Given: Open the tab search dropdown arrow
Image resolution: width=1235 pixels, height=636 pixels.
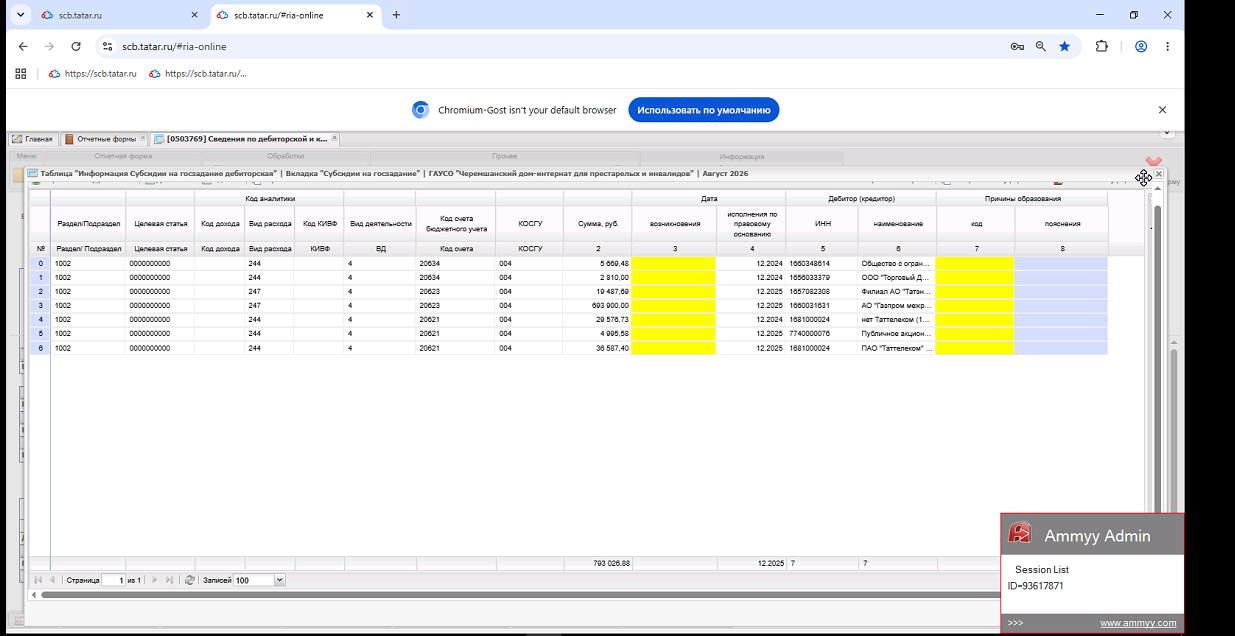Looking at the screenshot, I should 20,15.
